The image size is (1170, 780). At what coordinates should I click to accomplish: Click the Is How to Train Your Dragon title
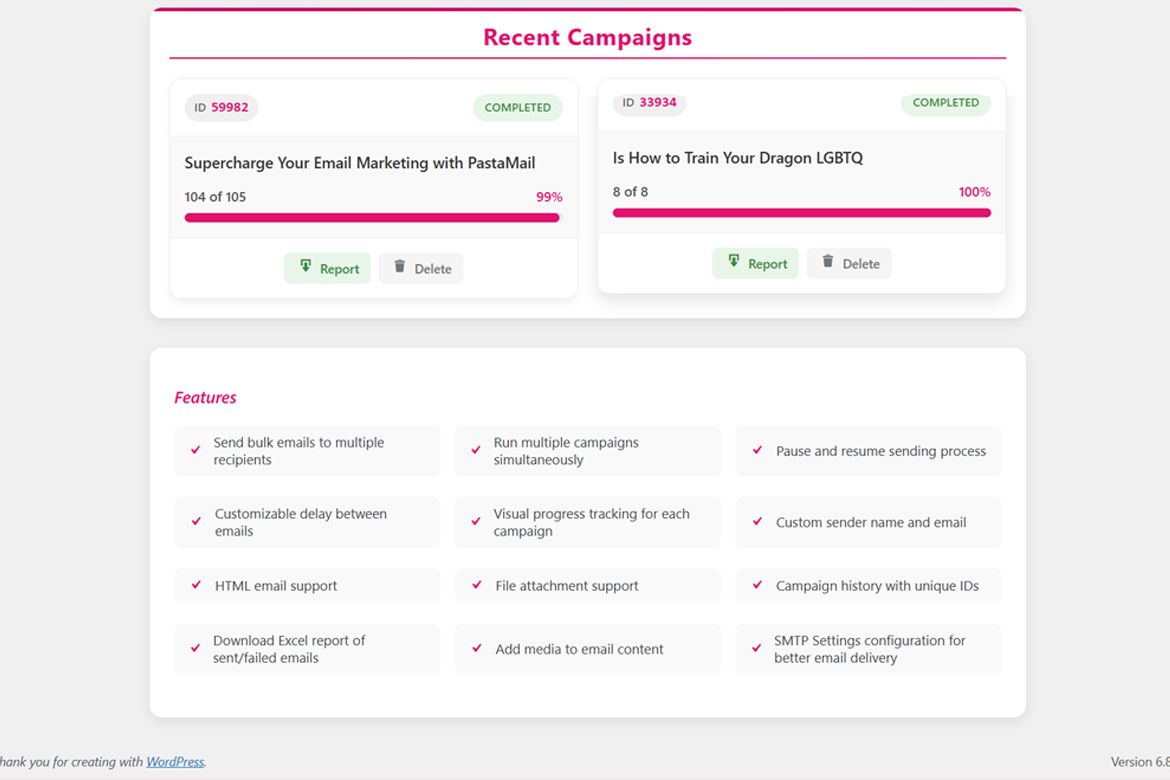[x=738, y=158]
